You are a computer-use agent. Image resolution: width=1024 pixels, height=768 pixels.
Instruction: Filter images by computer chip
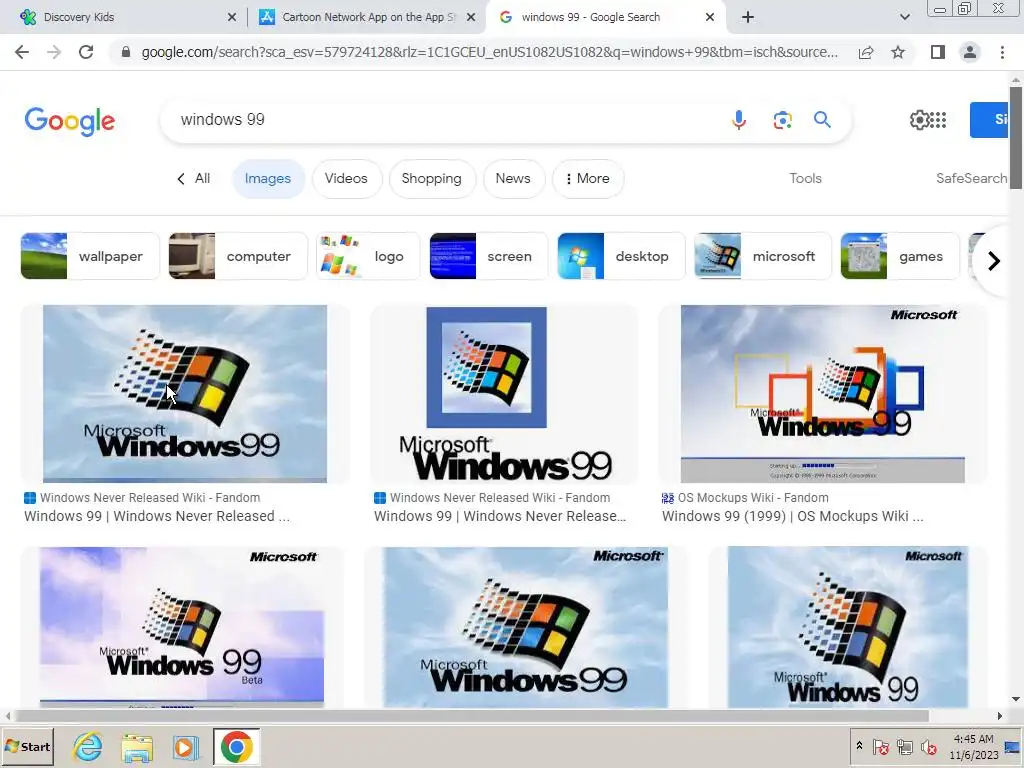(238, 256)
